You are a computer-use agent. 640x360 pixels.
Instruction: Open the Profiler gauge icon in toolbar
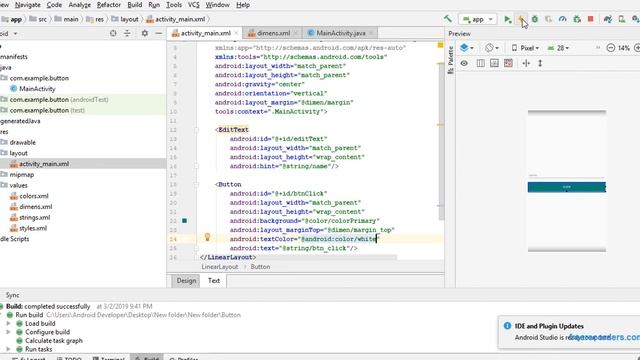tap(562, 19)
